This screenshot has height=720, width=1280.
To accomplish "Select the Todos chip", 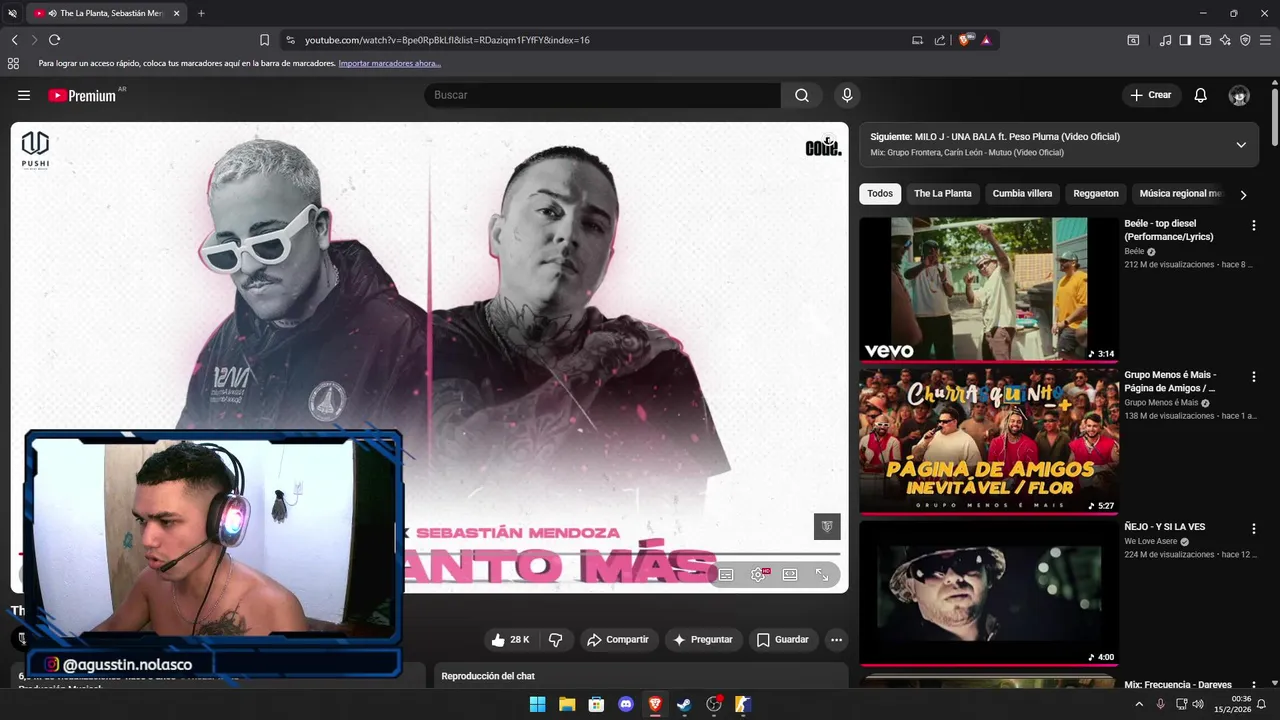I will pyautogui.click(x=880, y=194).
